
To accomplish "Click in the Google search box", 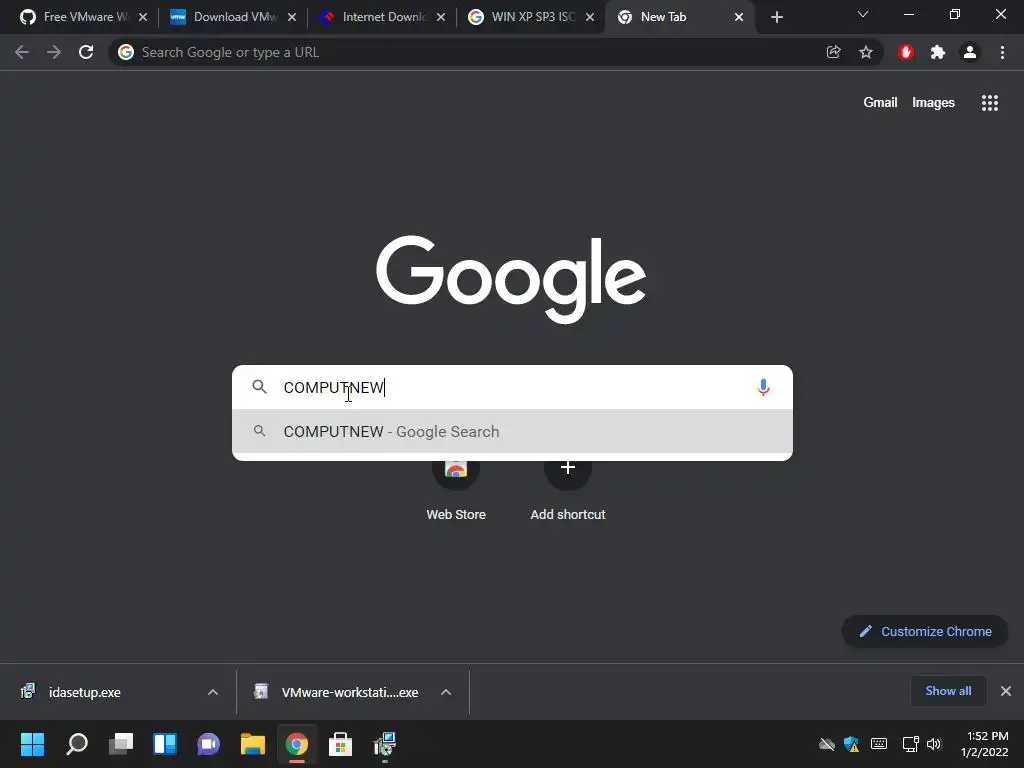I will tap(512, 387).
